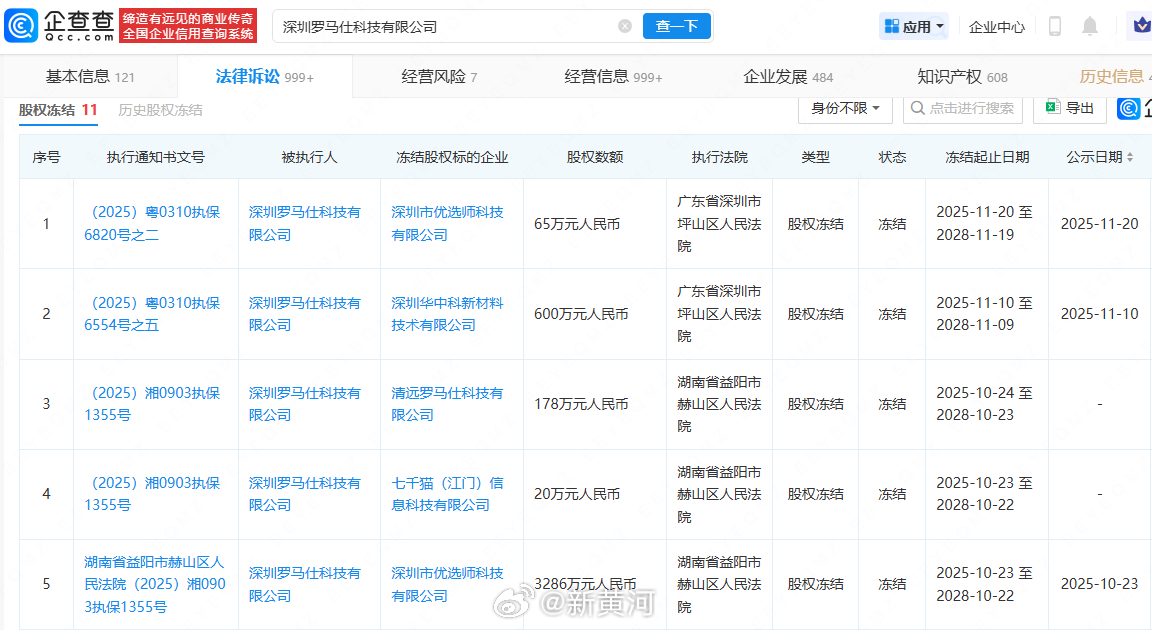Click the 导出 export button
This screenshot has height=630, width=1152.
point(1070,108)
